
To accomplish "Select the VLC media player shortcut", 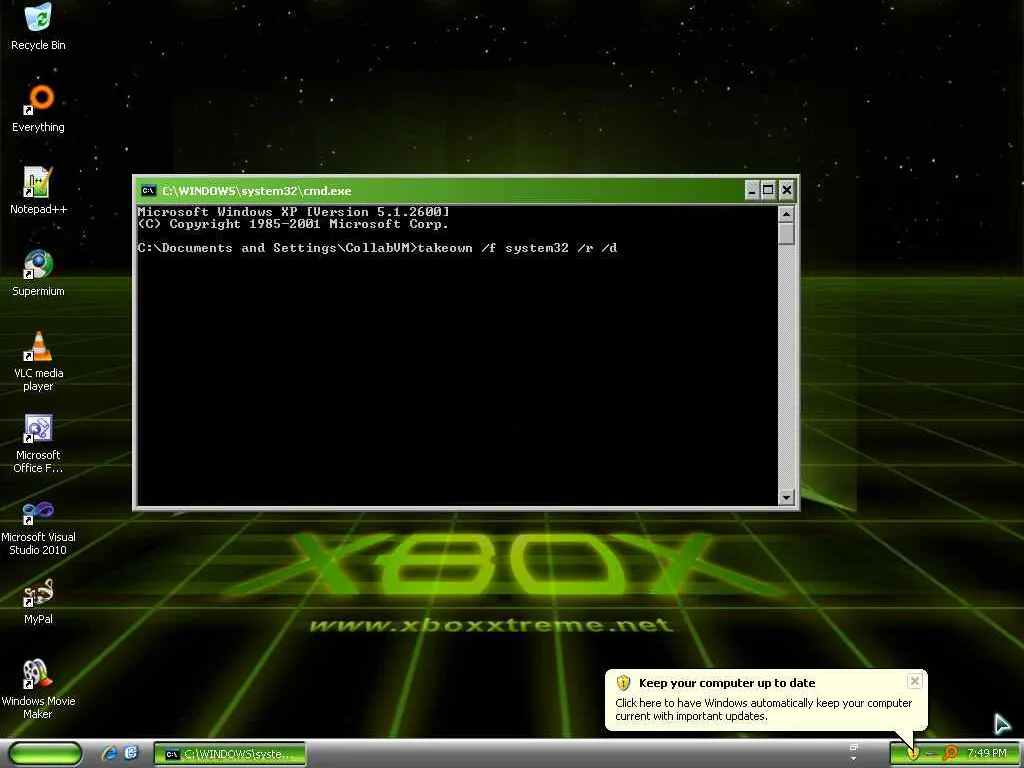I will 38,361.
